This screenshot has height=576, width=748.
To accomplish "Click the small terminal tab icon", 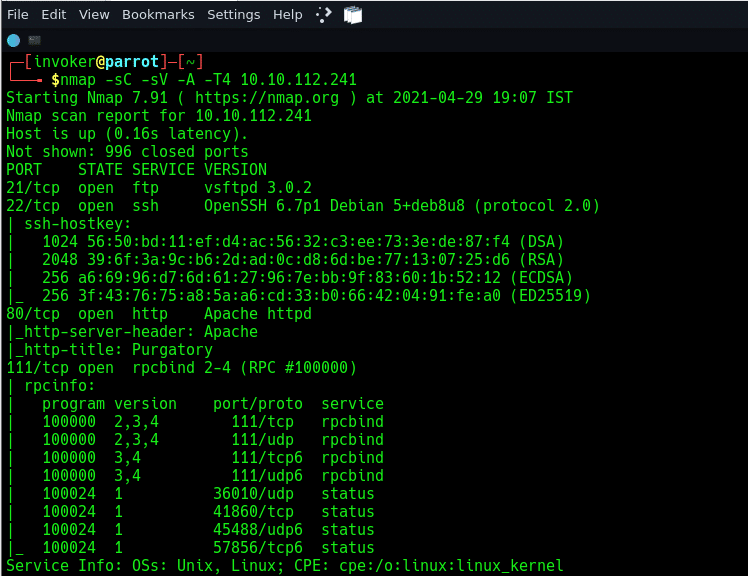I will click(34, 40).
